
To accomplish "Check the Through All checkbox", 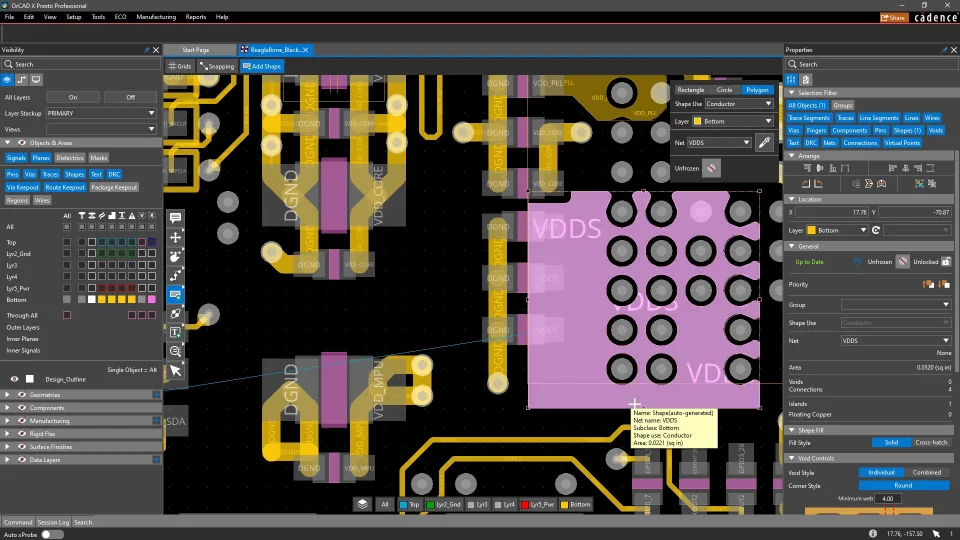I will point(67,315).
